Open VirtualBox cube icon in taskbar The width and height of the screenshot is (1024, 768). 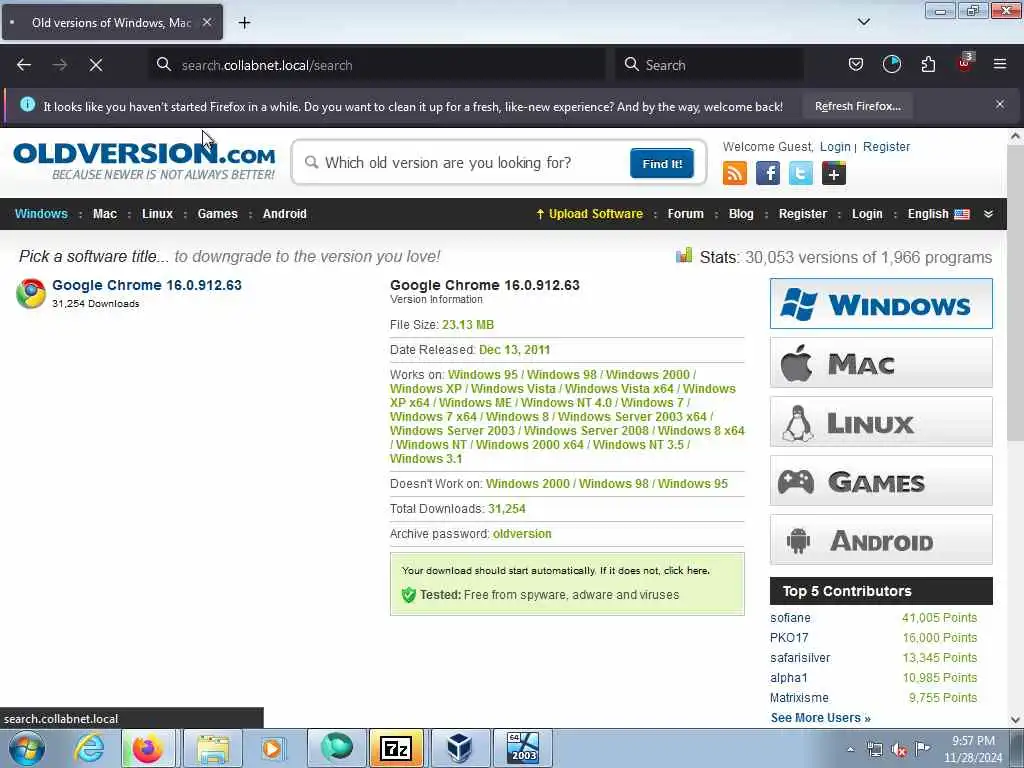[x=459, y=748]
